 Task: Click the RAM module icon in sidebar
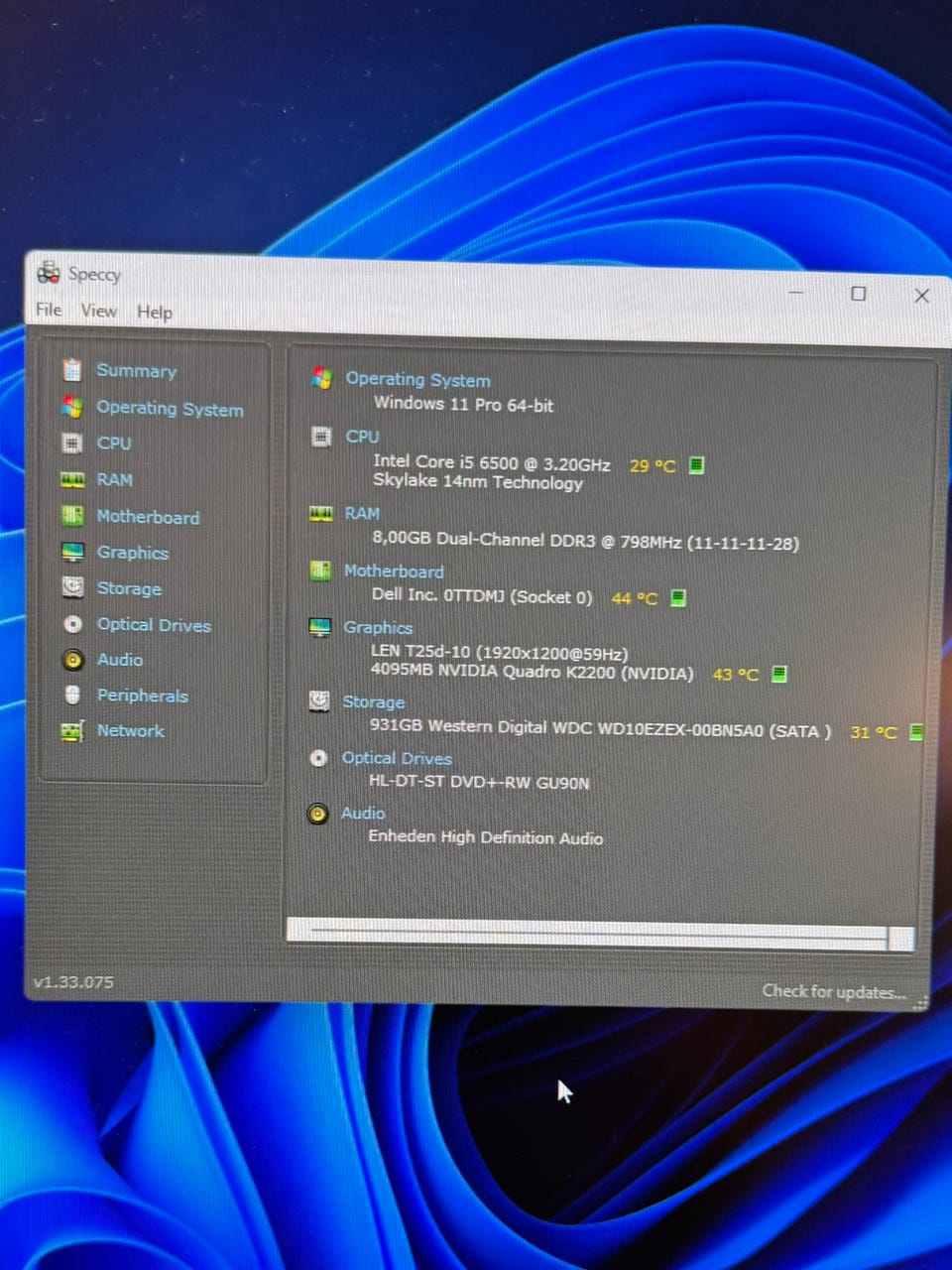72,479
